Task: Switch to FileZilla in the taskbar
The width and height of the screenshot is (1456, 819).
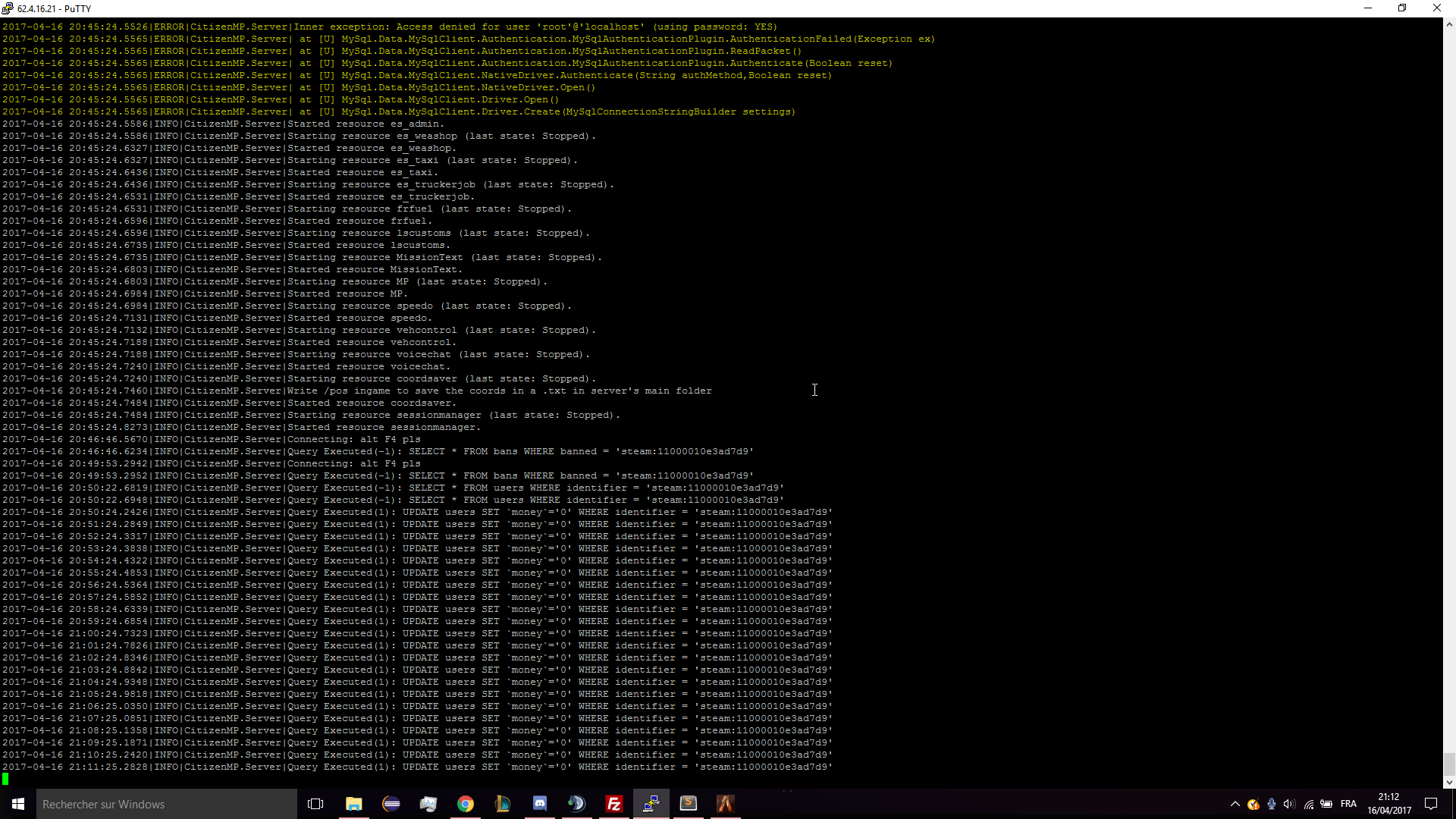Action: point(614,804)
